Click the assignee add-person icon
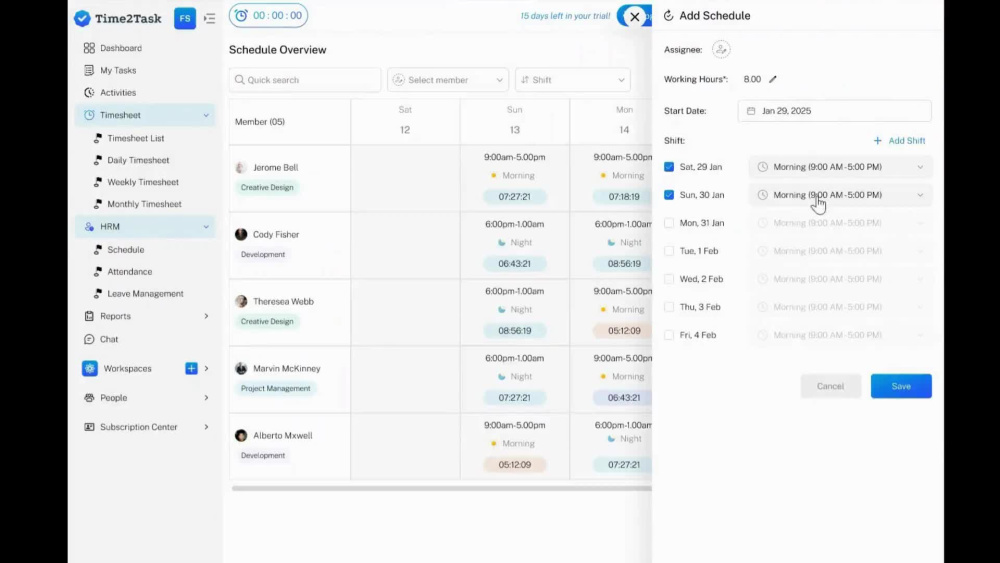Screen dimensions: 1000x563 (721, 49)
